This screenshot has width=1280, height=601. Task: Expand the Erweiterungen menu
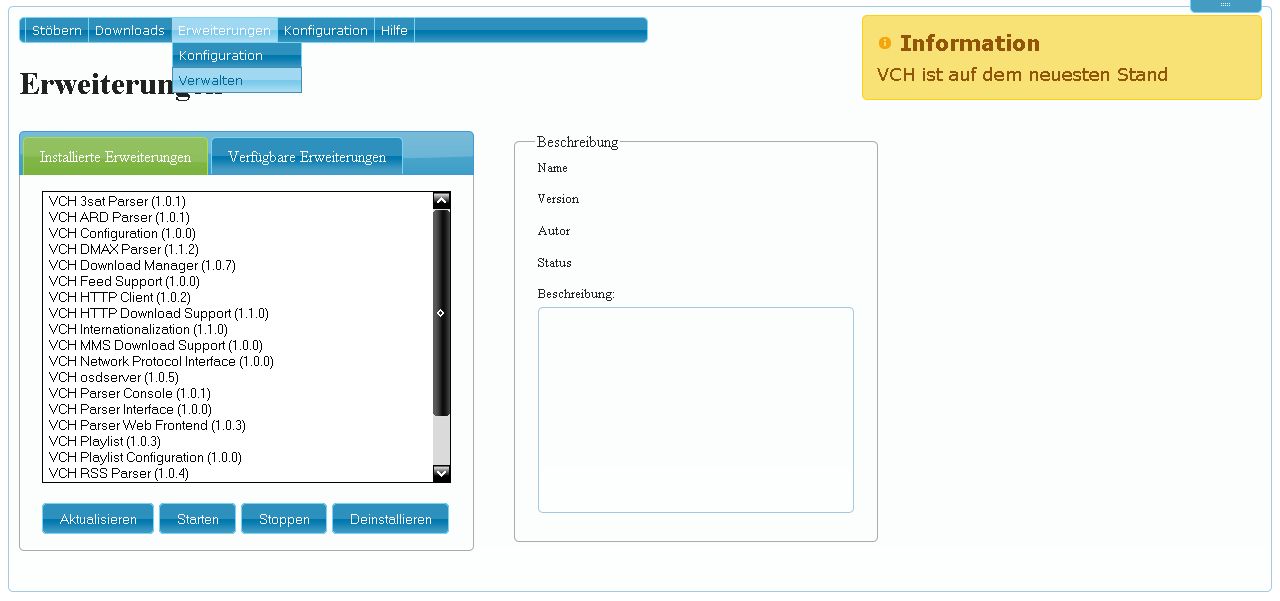point(224,30)
